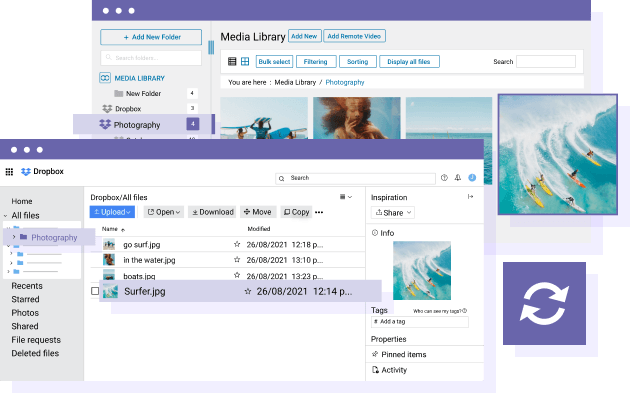
Task: Click Add New Folder in Media Library
Action: click(x=151, y=37)
